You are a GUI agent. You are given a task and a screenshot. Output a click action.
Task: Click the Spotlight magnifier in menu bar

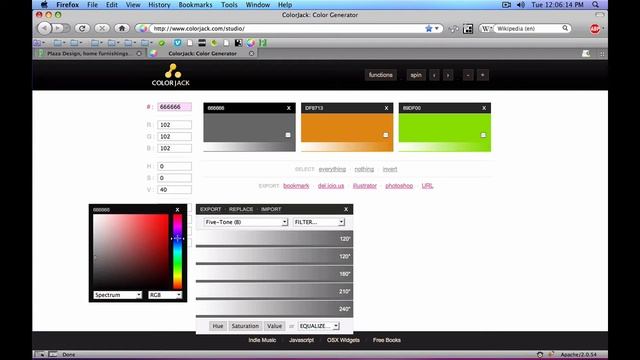coord(596,5)
